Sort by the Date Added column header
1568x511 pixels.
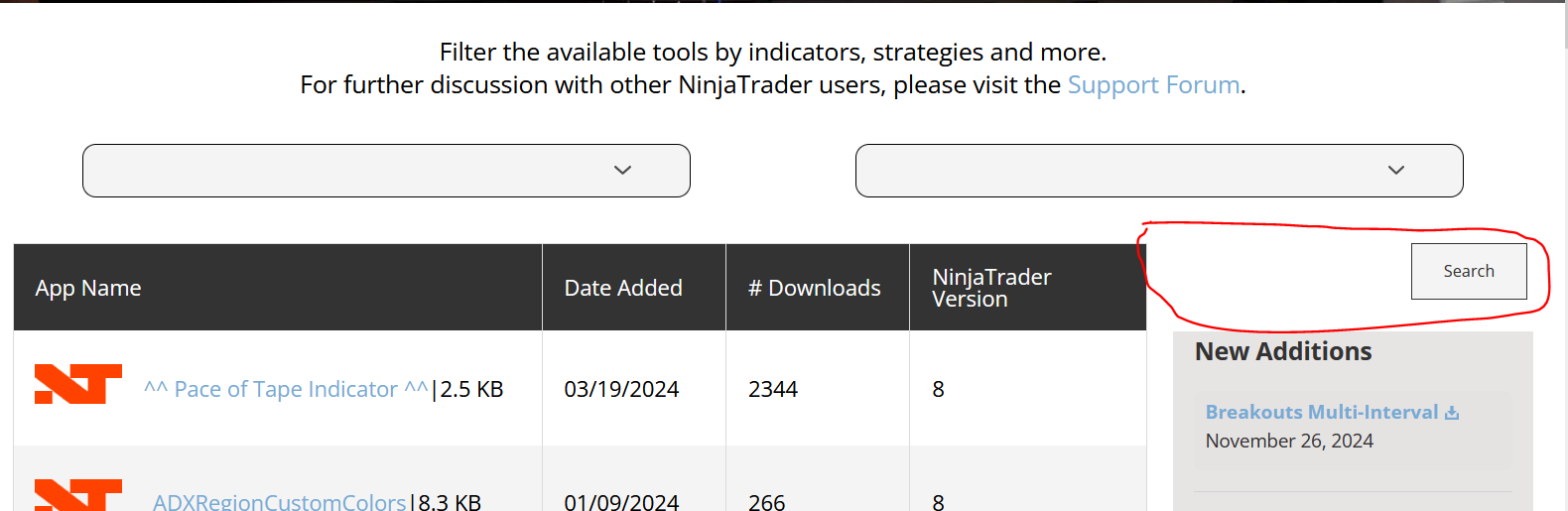pyautogui.click(x=623, y=288)
